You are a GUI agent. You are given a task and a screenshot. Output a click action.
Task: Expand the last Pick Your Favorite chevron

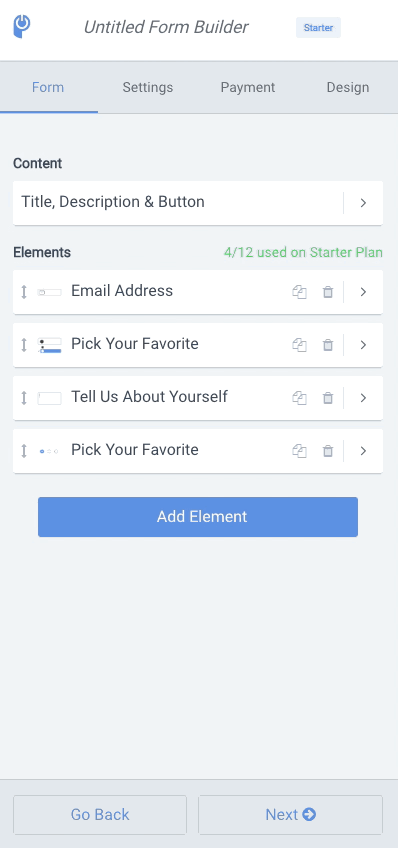tap(363, 451)
